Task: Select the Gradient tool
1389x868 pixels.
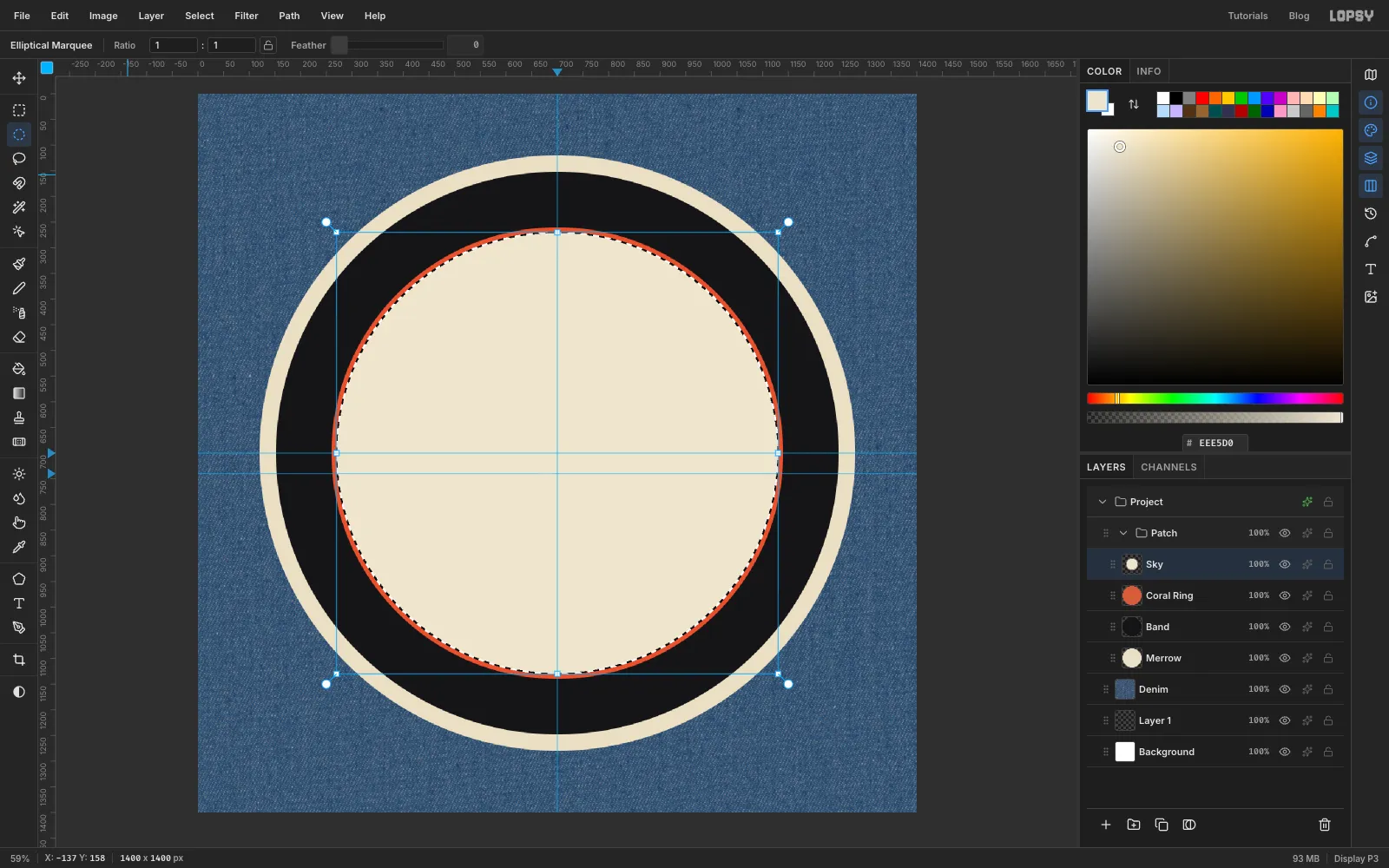Action: coord(19,393)
